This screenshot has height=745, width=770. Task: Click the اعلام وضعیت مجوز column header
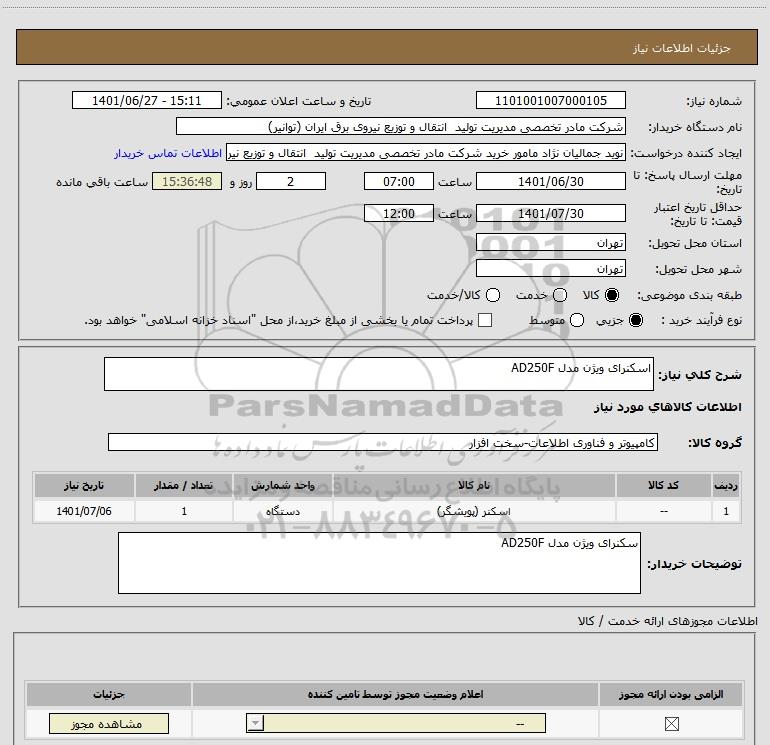(x=395, y=694)
